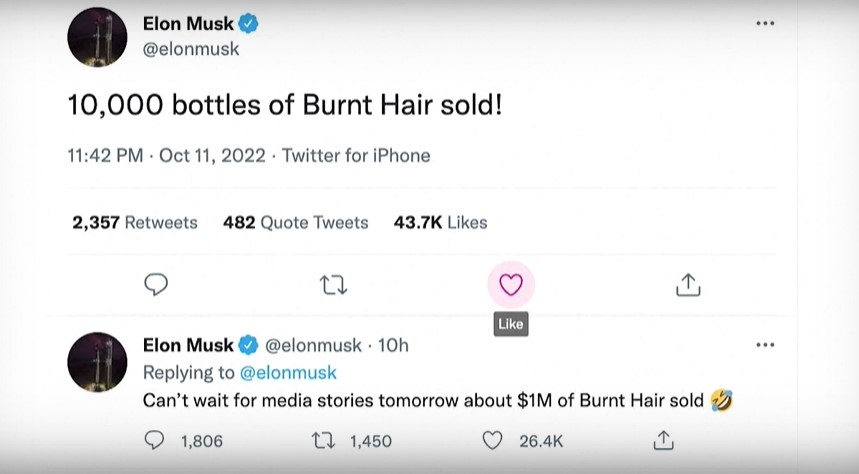This screenshot has height=474, width=859.
Task: Open reply comments on the $1M tweet
Action: click(156, 440)
